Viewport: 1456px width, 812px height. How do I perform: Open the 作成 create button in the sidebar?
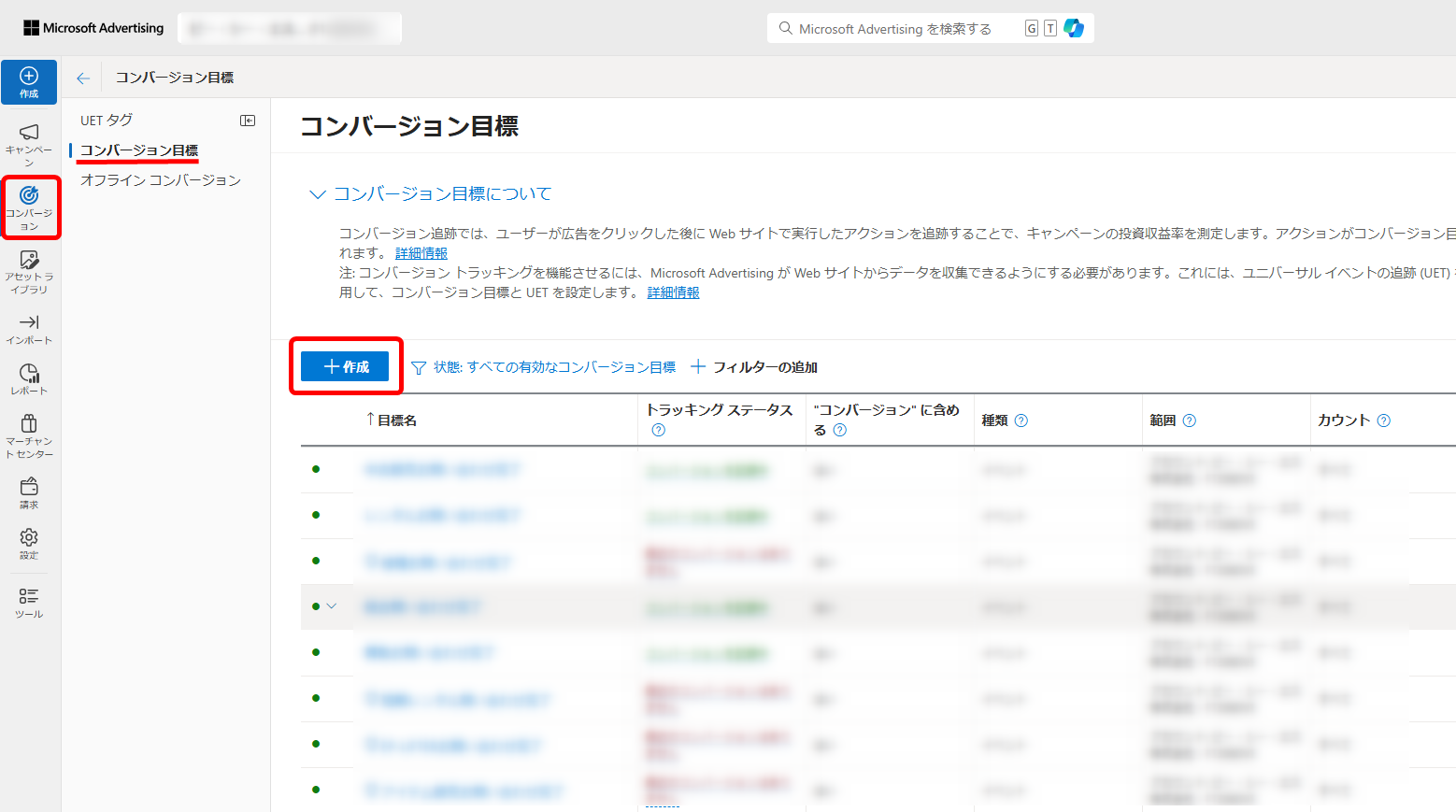[x=29, y=82]
